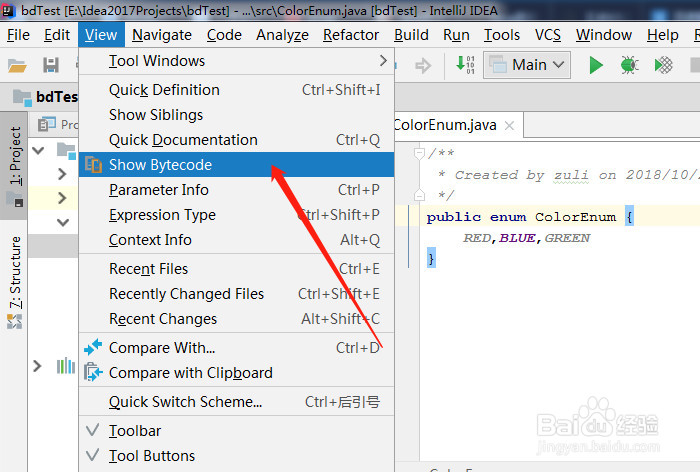700x472 pixels.
Task: Open the VCS menu
Action: (x=548, y=35)
